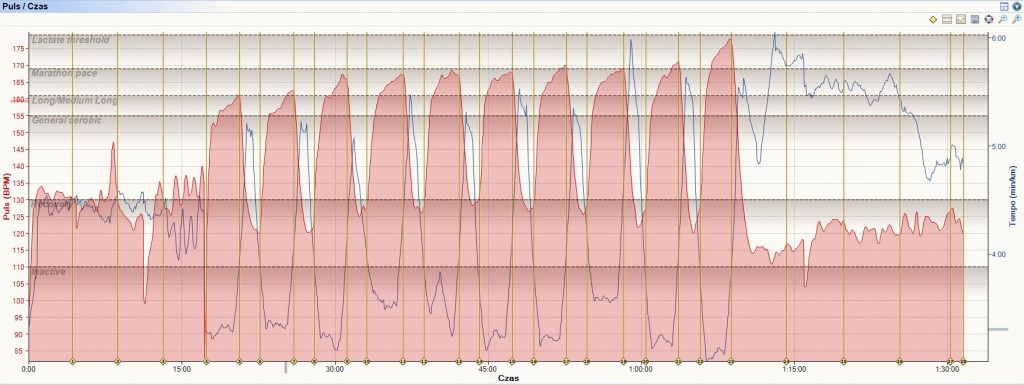Select lap marker 22 on the time axis
Viewport: 1024px width, 385px height.
pos(699,361)
